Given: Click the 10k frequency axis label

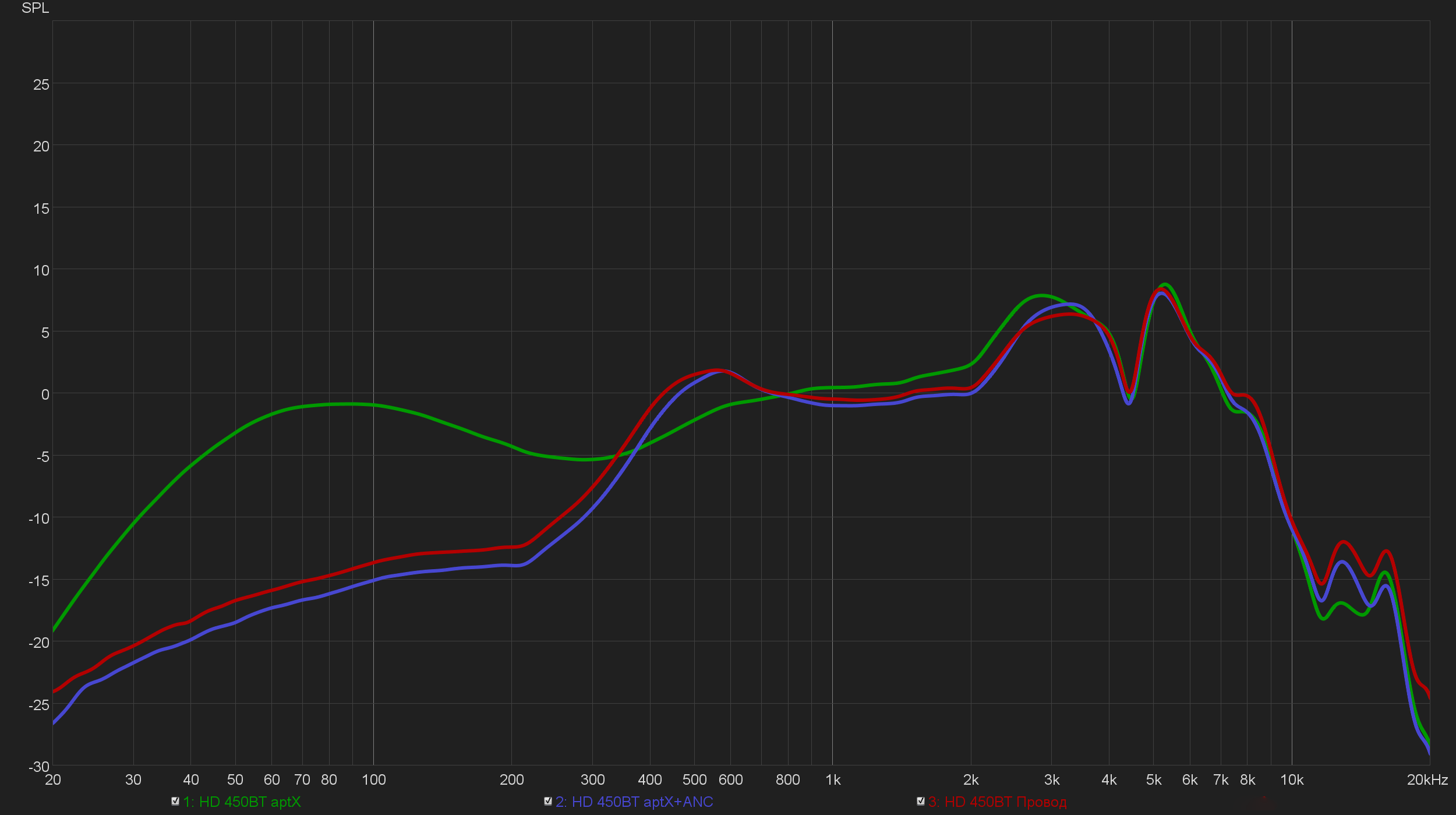Looking at the screenshot, I should pyautogui.click(x=1292, y=780).
